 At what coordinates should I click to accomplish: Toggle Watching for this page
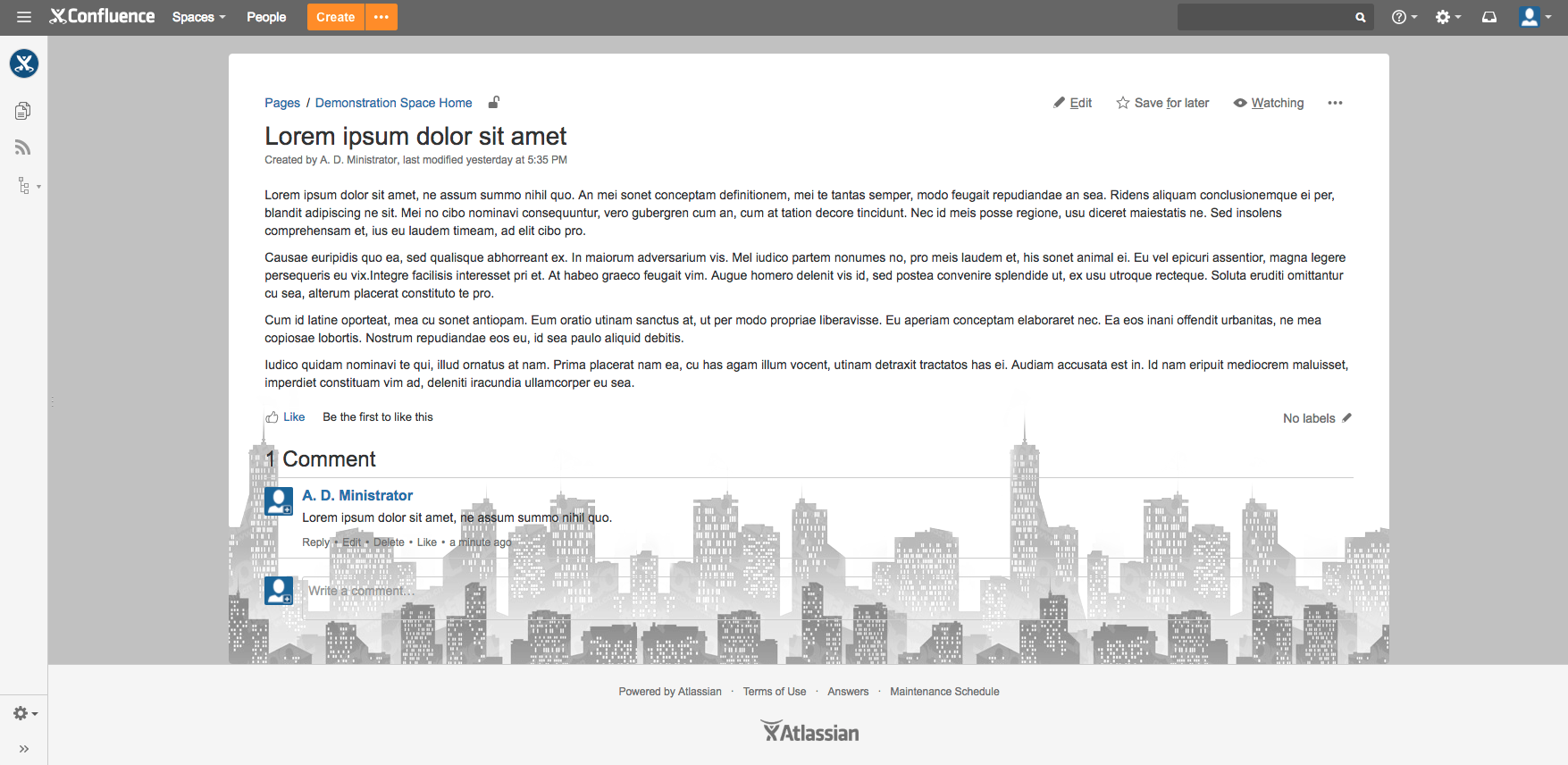(x=1269, y=103)
